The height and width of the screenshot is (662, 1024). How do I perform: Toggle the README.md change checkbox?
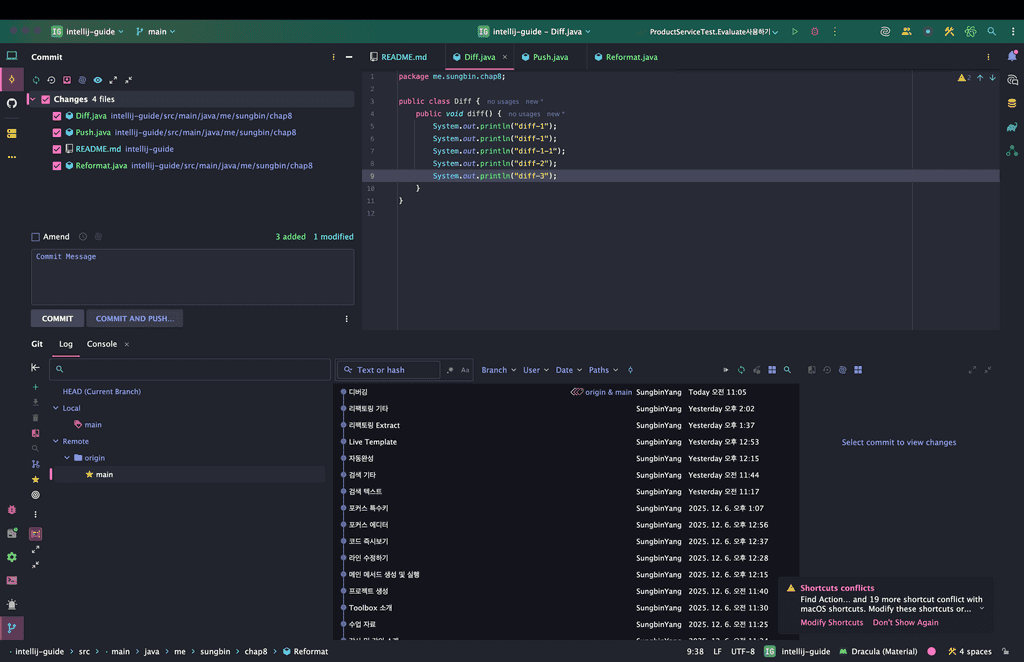[57, 149]
